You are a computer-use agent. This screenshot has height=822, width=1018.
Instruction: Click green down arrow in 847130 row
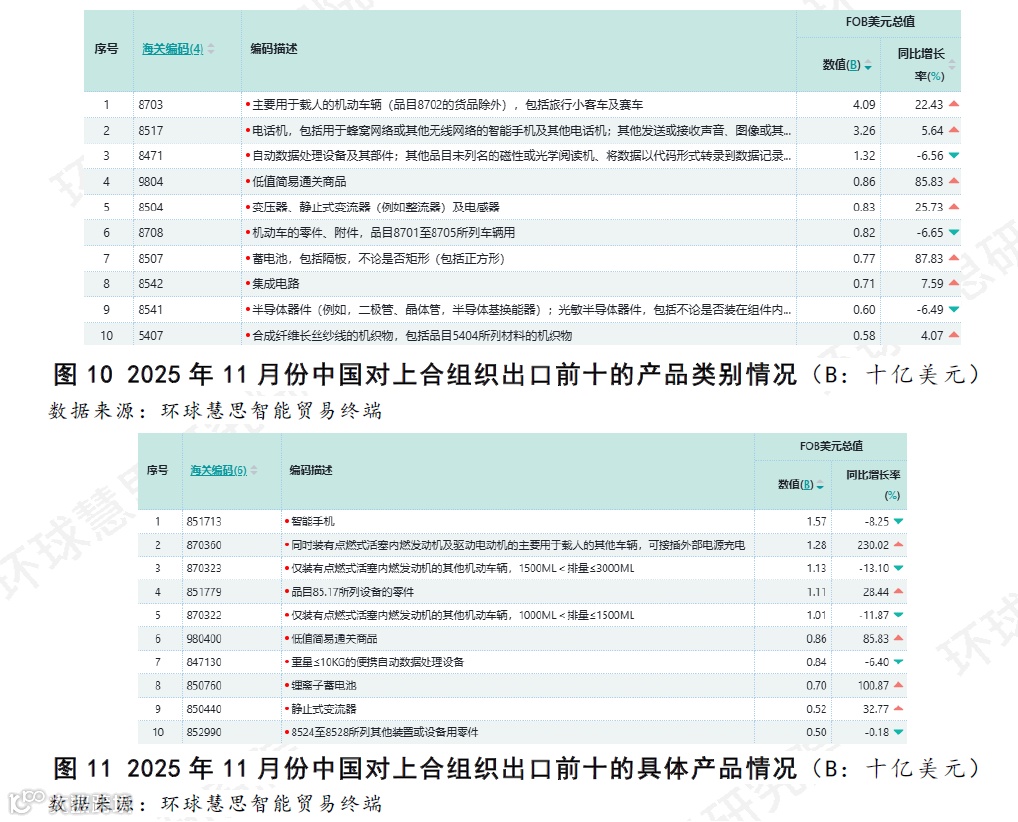tap(899, 662)
